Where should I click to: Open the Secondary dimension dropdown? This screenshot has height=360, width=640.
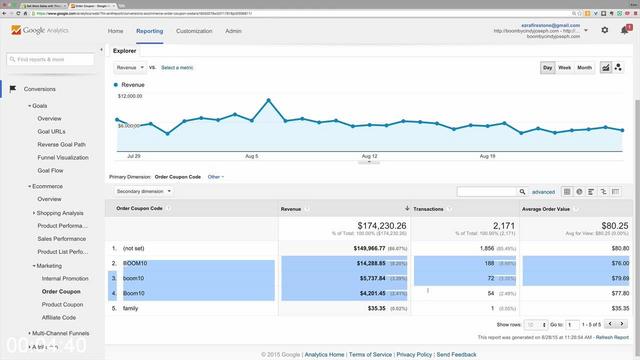(x=143, y=191)
